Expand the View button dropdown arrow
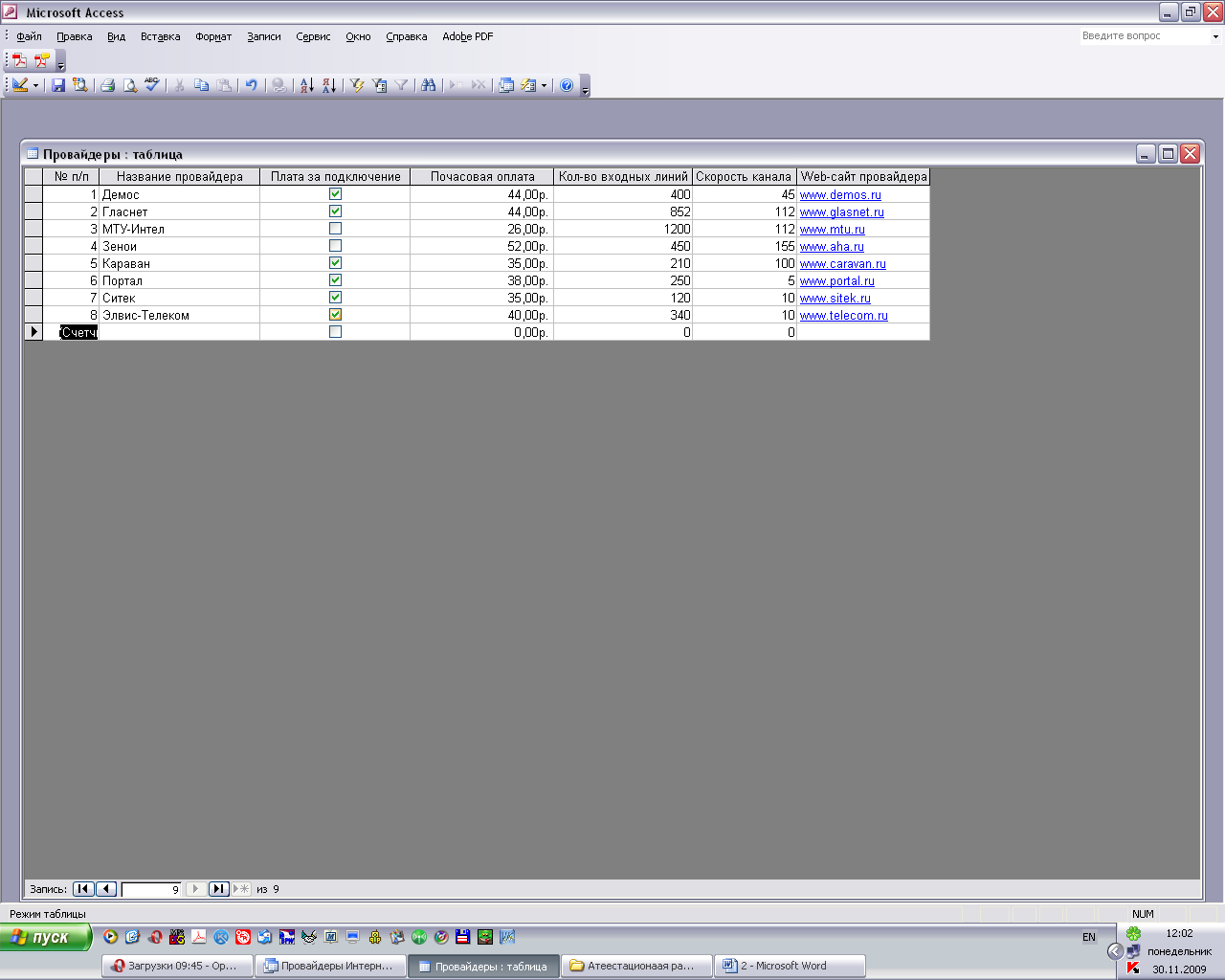 point(36,85)
